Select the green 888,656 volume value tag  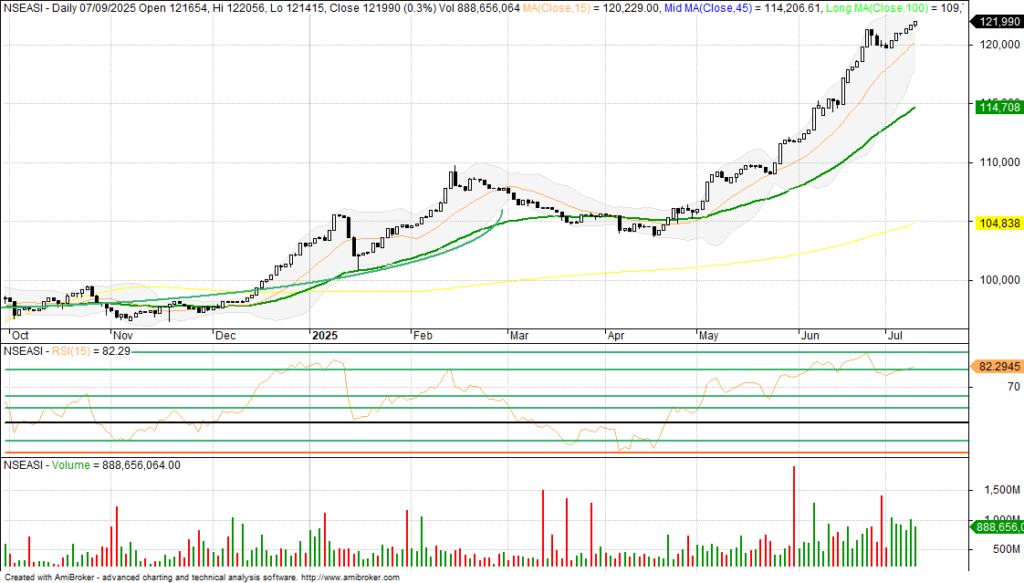[996, 527]
